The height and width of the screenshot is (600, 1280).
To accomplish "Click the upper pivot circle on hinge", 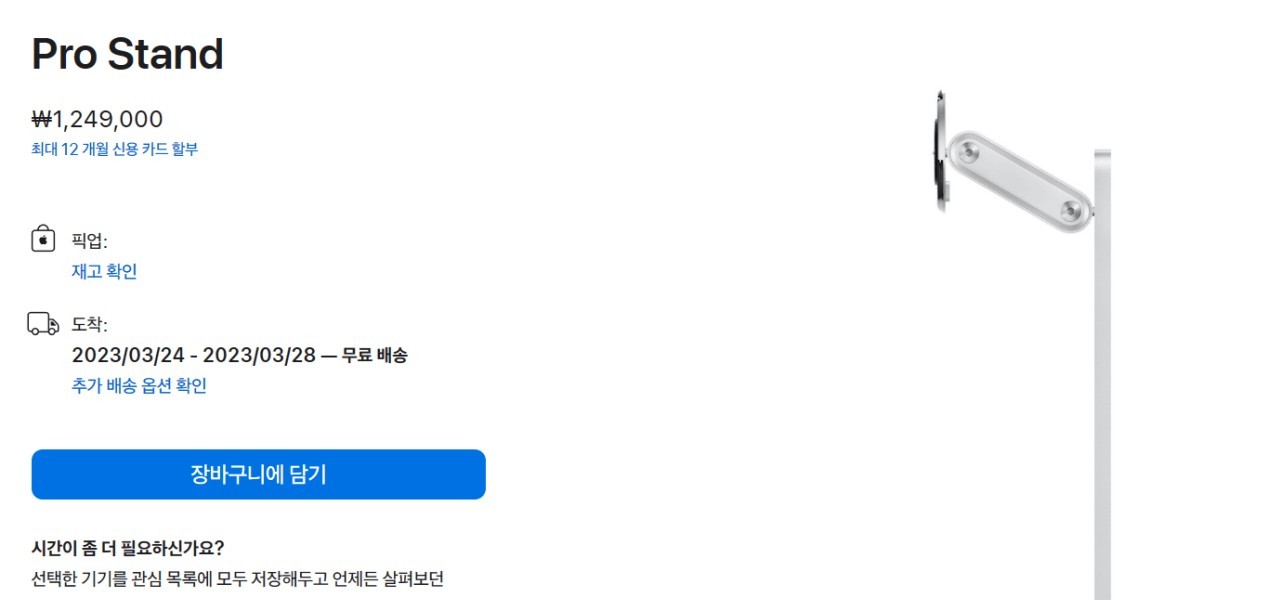I will (x=968, y=152).
